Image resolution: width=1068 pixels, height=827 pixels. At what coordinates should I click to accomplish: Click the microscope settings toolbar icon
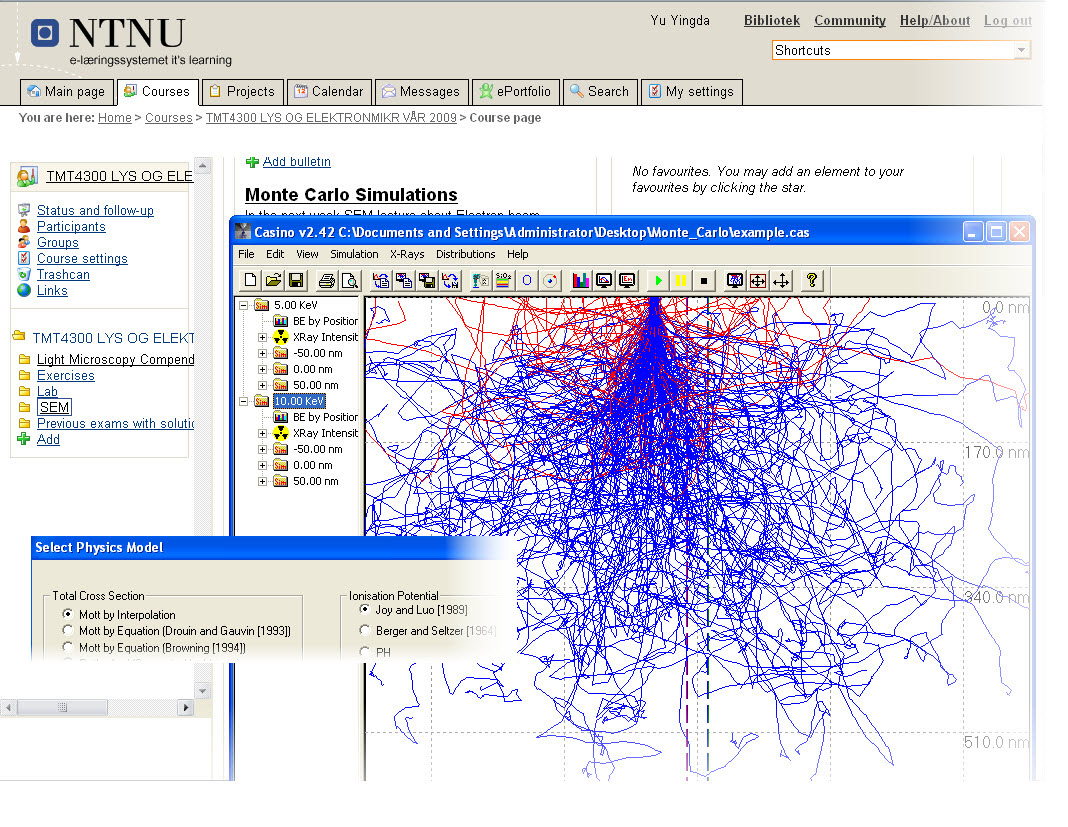(x=480, y=281)
